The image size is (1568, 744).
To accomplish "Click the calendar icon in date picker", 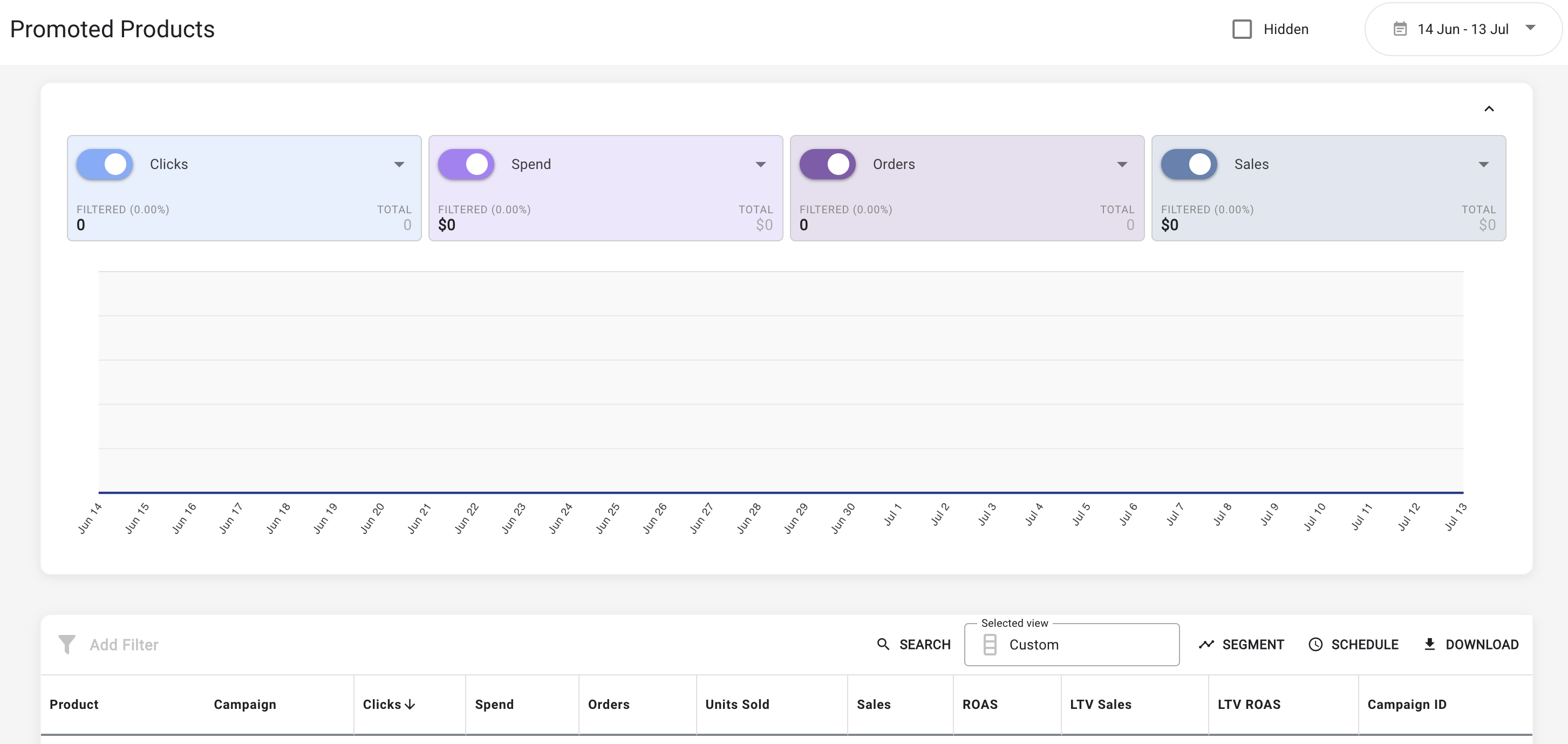I will [1400, 29].
